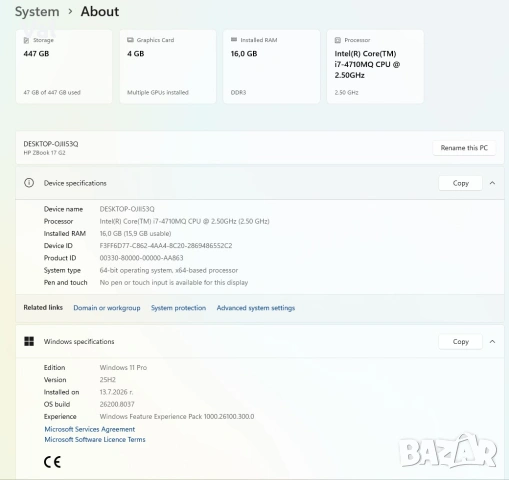This screenshot has height=480, width=509.
Task: Copy the Windows specifications
Action: pyautogui.click(x=461, y=342)
